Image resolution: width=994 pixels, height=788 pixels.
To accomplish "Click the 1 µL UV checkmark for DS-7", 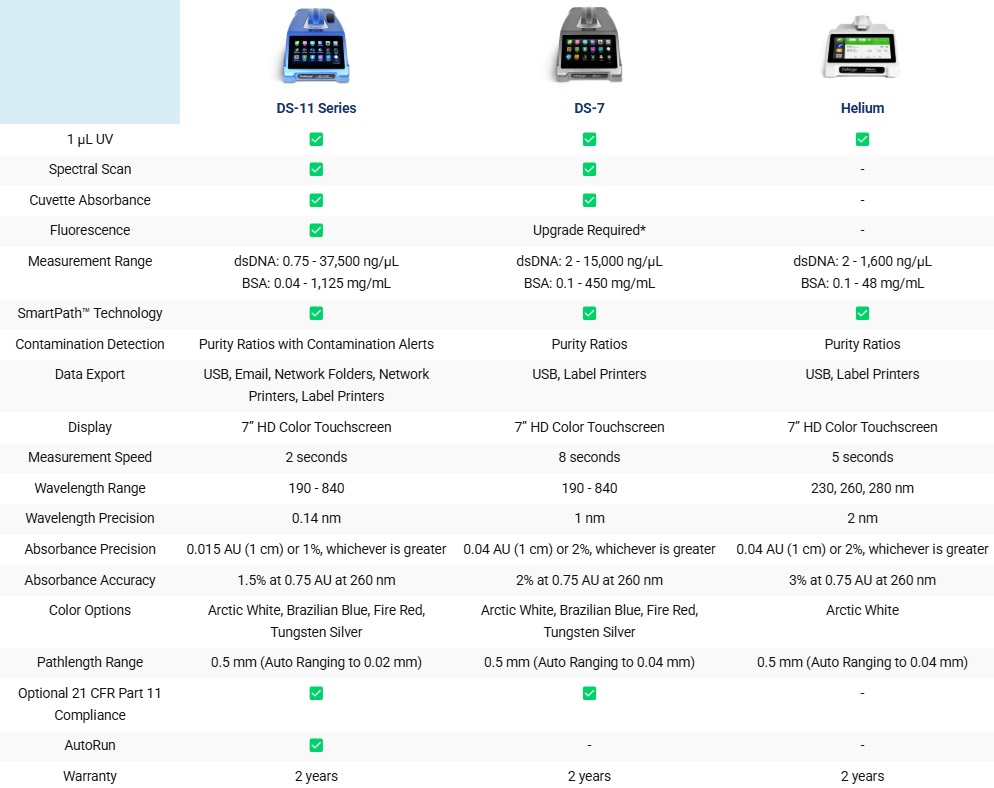I will (x=589, y=139).
